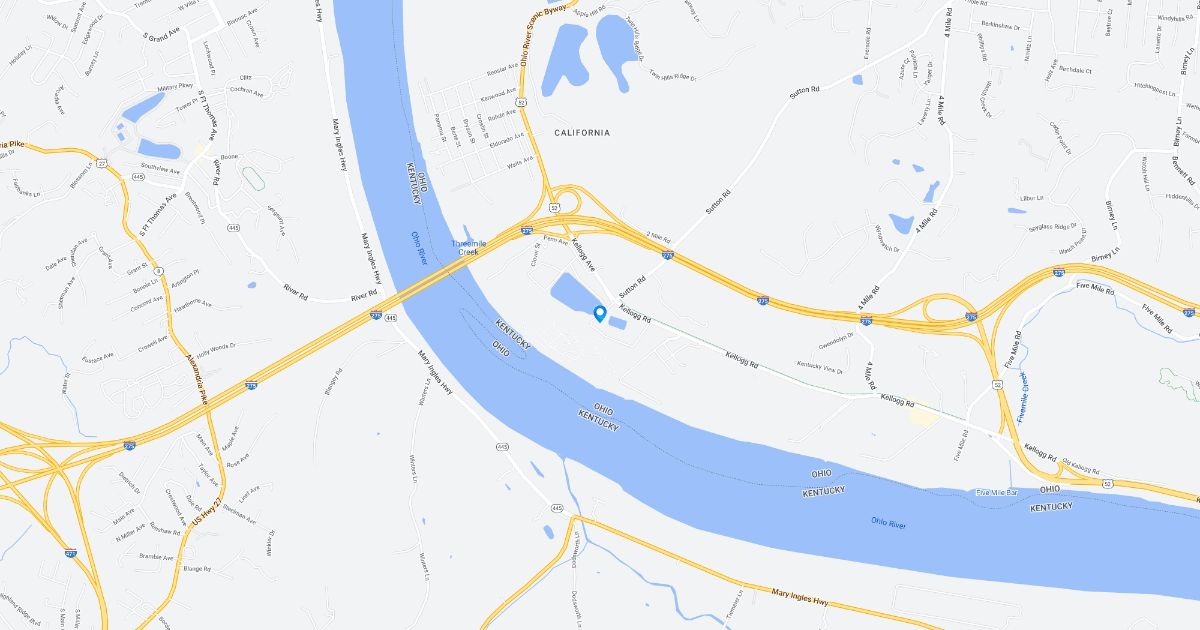Click the Military Pkwy street label

point(176,87)
